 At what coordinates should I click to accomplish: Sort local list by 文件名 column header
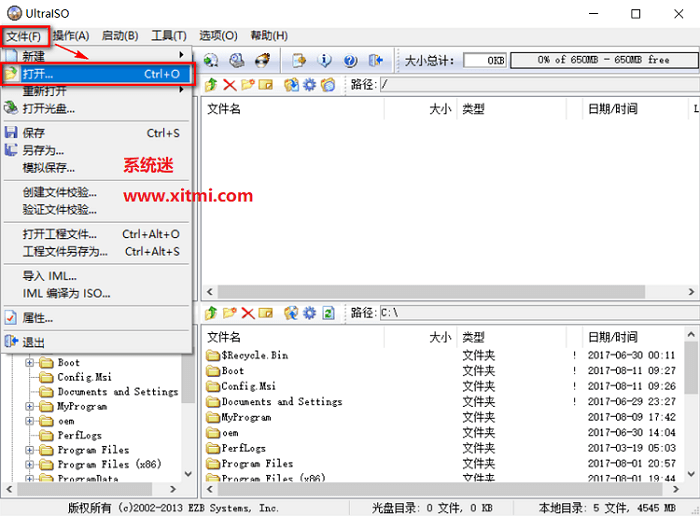[294, 337]
